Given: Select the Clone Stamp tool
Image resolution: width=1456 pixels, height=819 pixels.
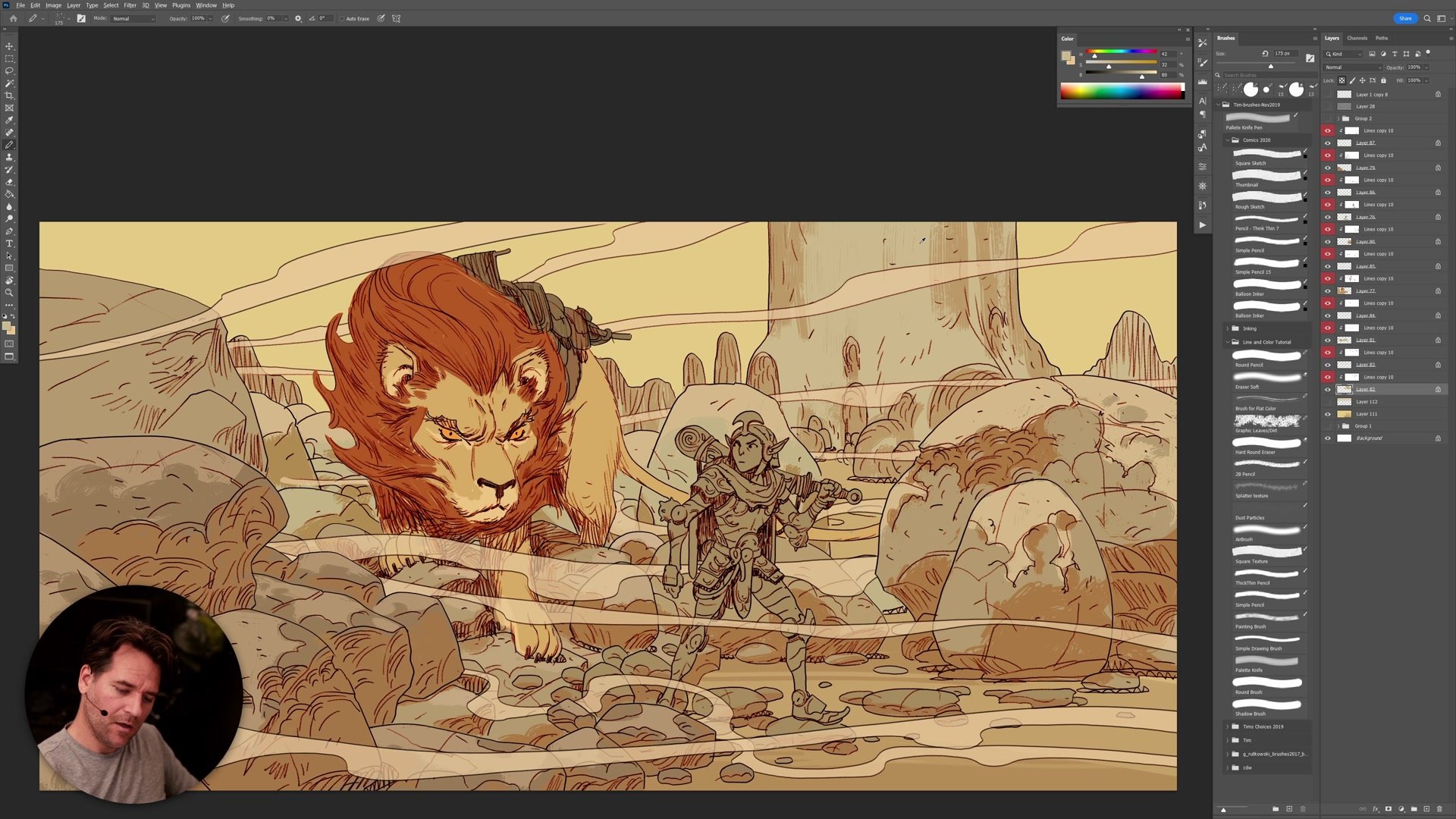Looking at the screenshot, I should pos(9,157).
